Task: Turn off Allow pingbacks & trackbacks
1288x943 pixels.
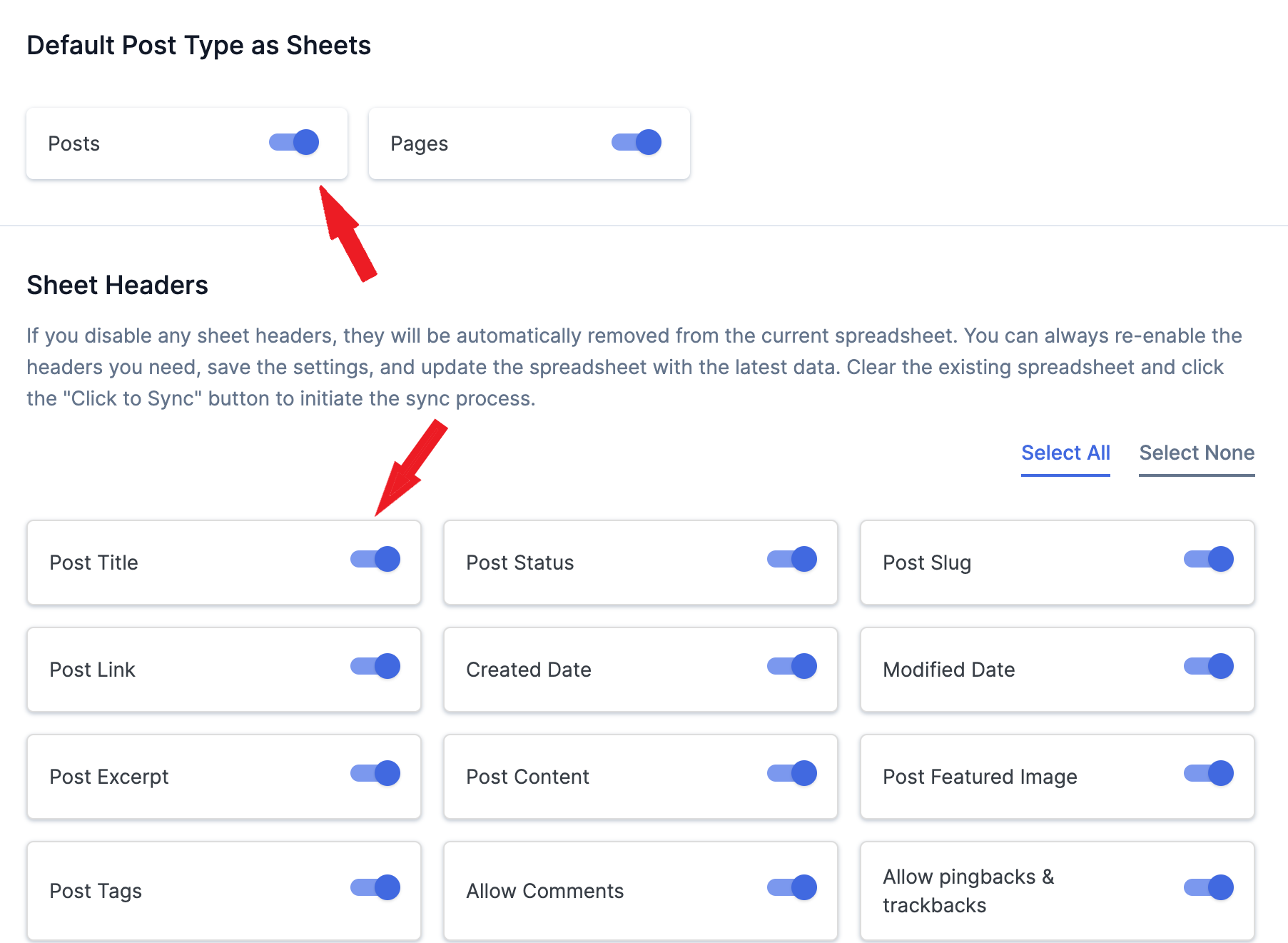Action: point(1207,887)
